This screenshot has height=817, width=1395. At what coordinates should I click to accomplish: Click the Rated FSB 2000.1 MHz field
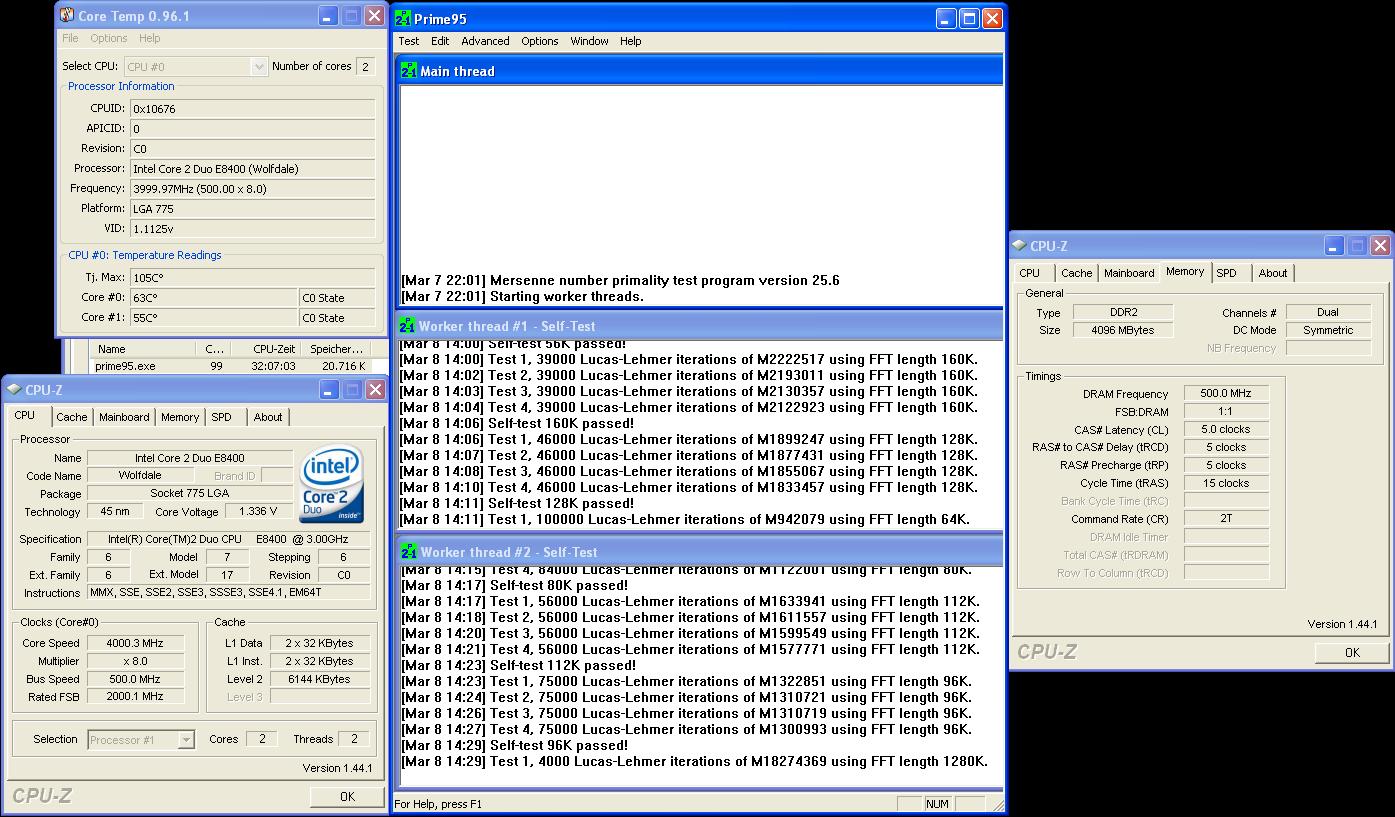point(137,697)
